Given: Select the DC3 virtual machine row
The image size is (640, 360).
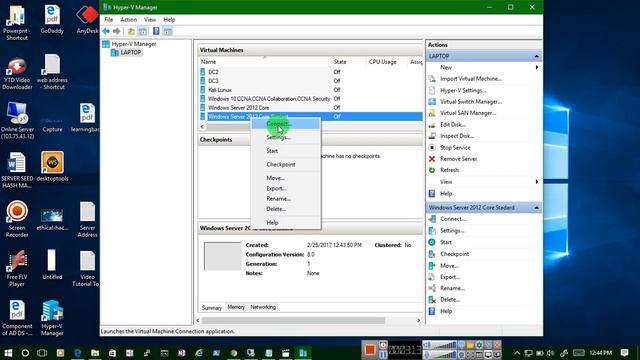Looking at the screenshot, I should click(x=311, y=81).
